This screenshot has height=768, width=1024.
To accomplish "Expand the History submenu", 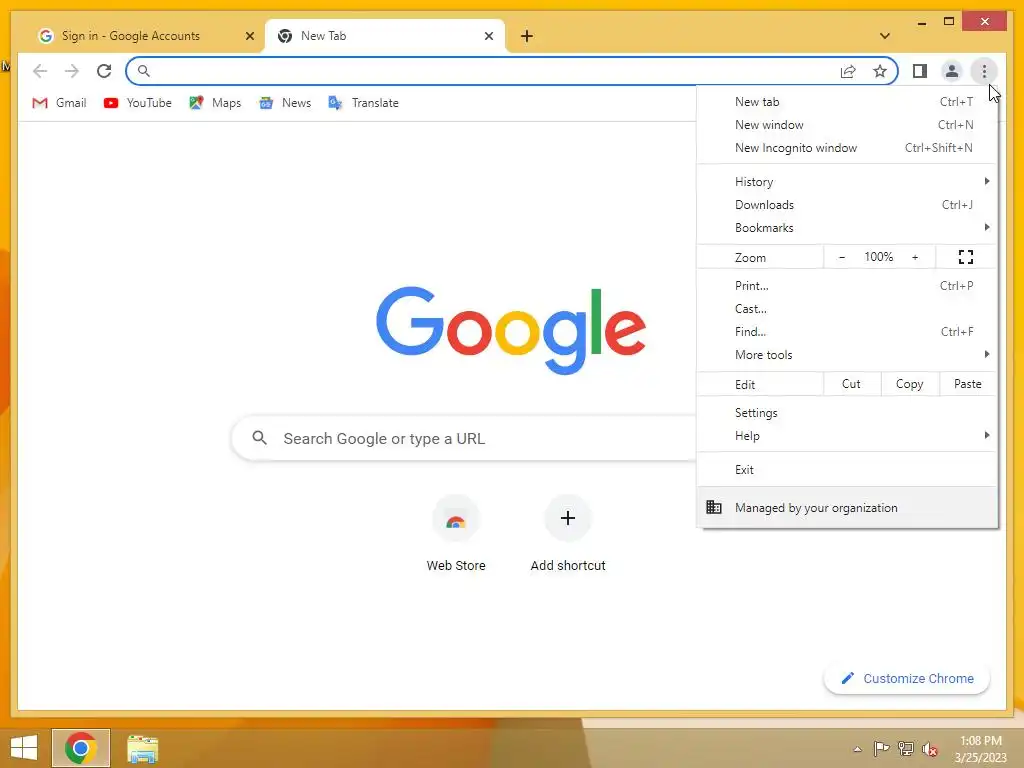I will (847, 182).
